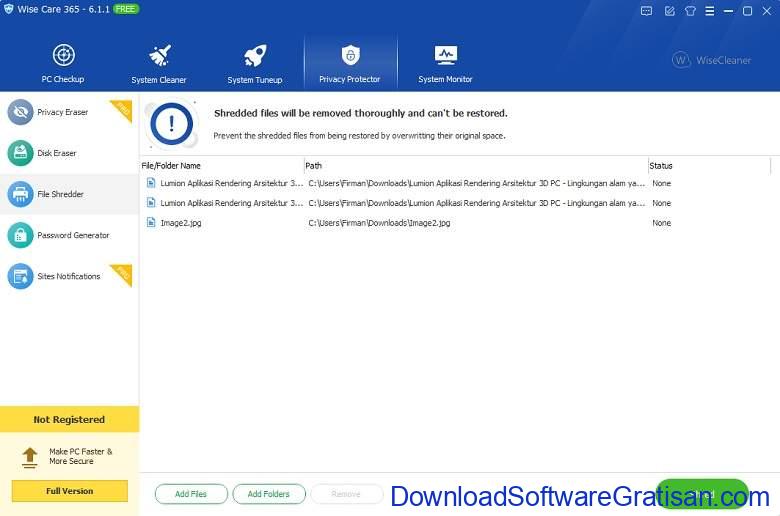Image resolution: width=780 pixels, height=516 pixels.
Task: Select the Privacy Protector tab
Action: (350, 64)
